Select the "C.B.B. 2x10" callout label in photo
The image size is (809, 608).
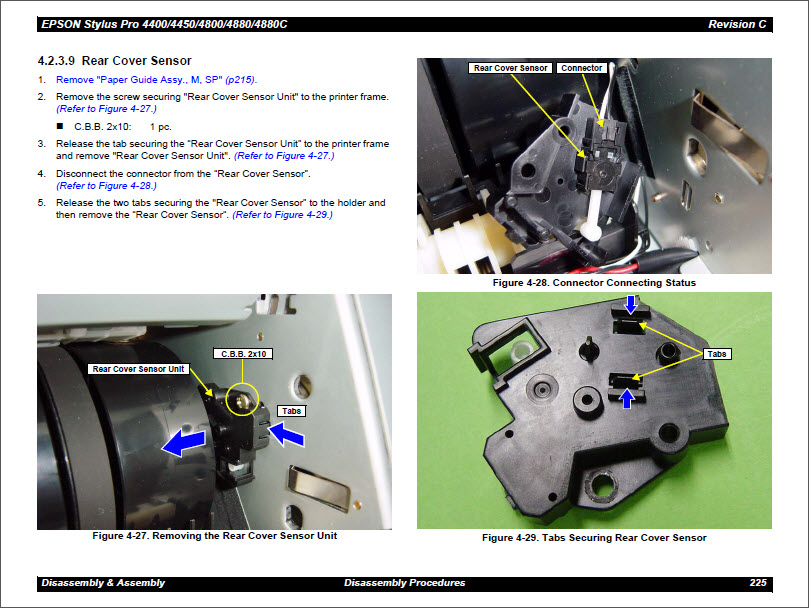point(243,354)
